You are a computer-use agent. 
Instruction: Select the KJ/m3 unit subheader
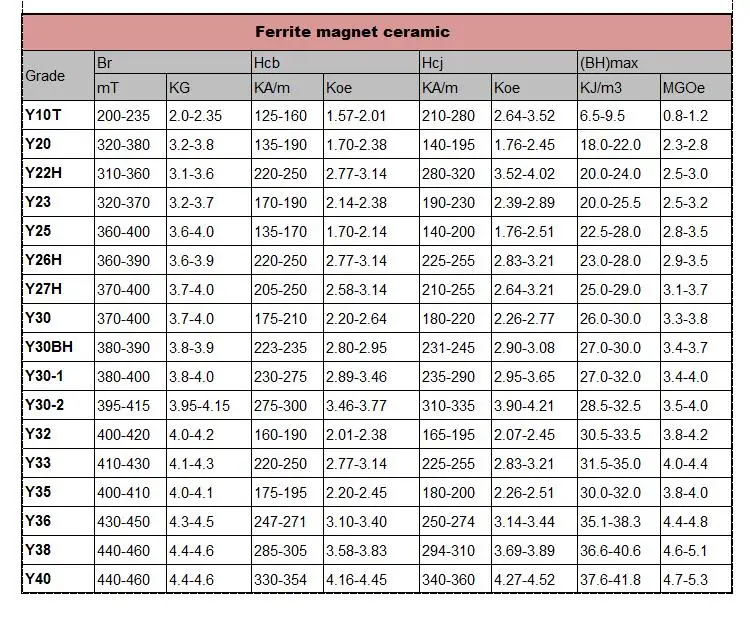[602, 88]
